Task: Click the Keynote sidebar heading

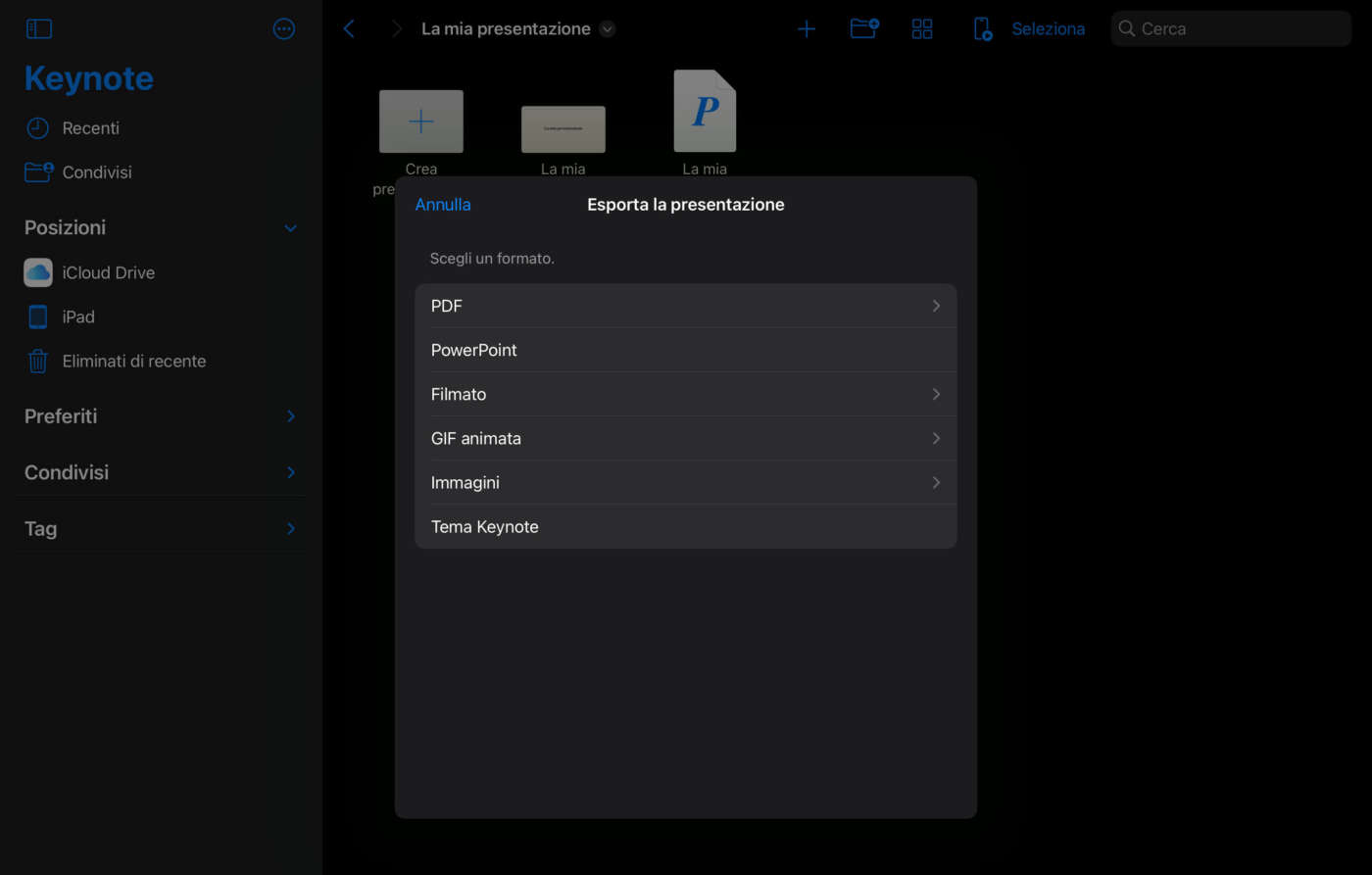Action: (89, 78)
